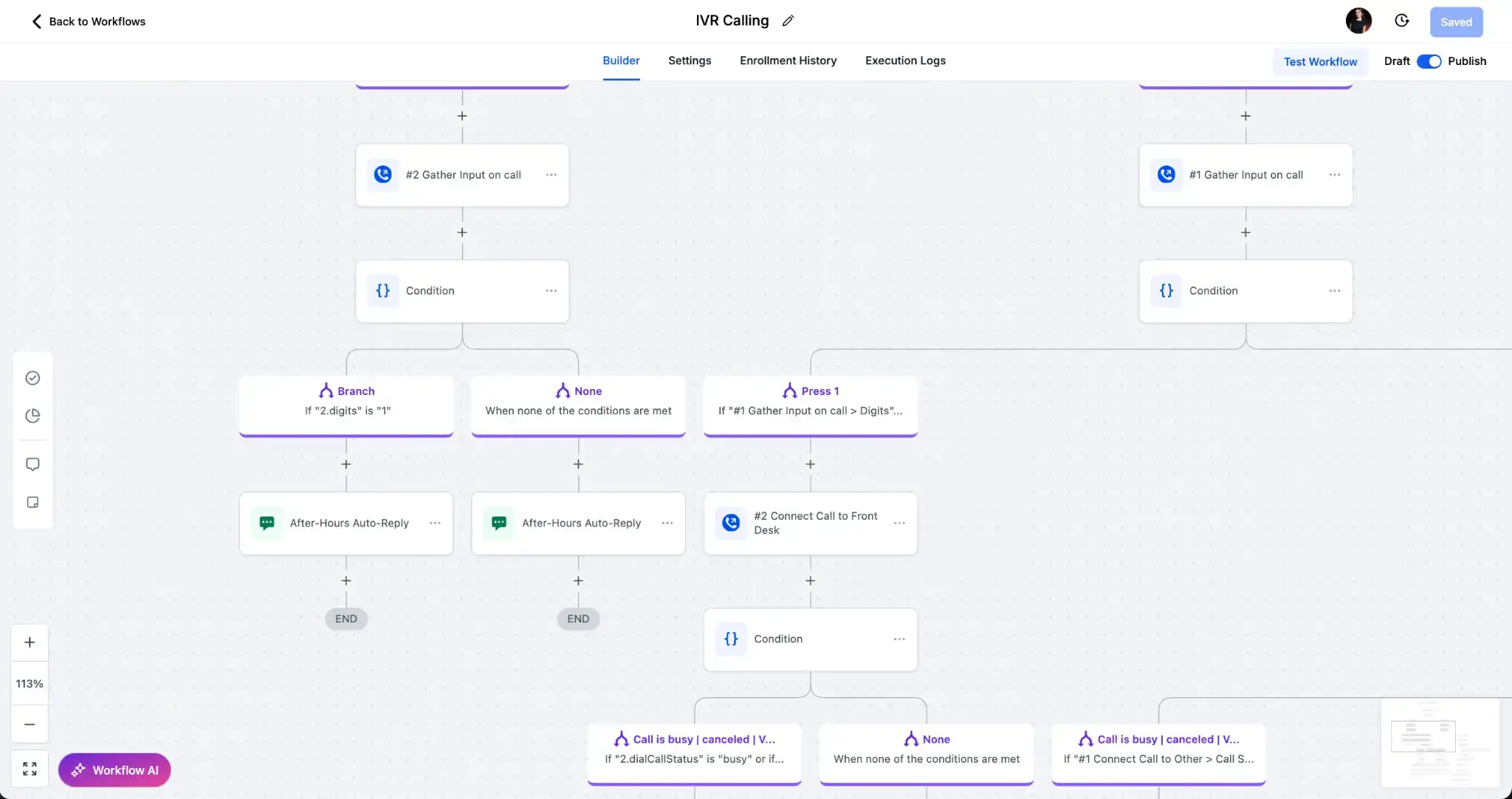The height and width of the screenshot is (799, 1512).
Task: Open the Execution Logs tab
Action: (x=905, y=61)
